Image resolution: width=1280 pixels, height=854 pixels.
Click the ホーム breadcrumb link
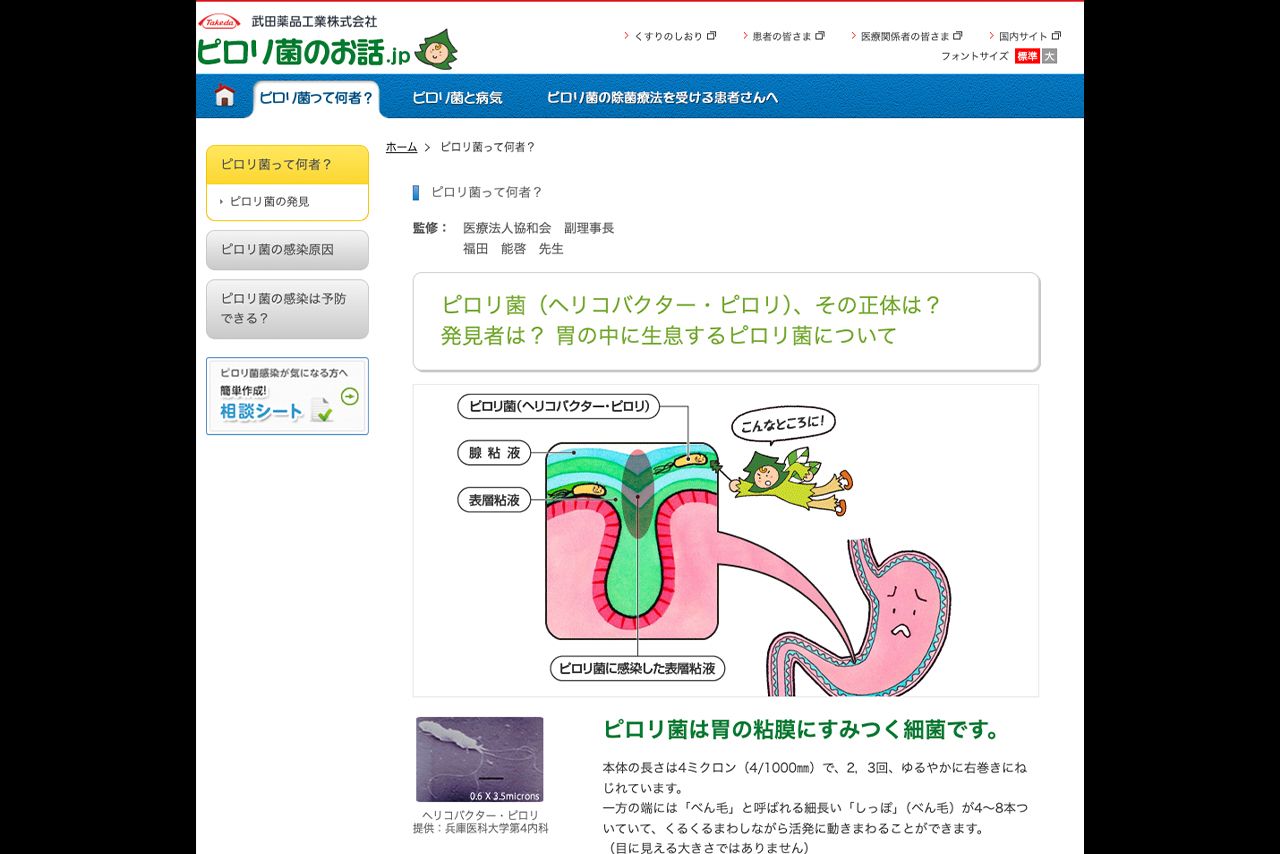pos(402,147)
